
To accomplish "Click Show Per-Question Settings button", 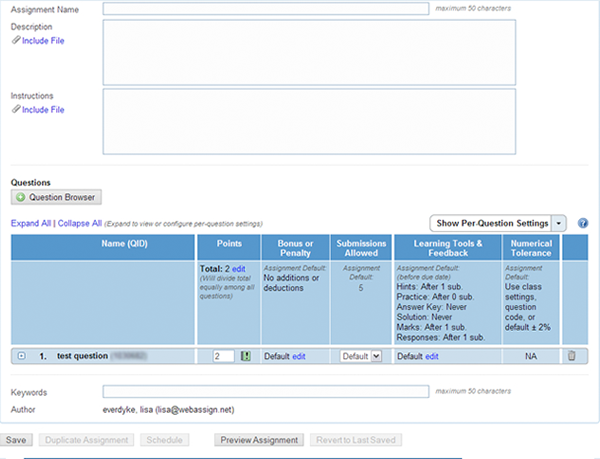I will 490,223.
